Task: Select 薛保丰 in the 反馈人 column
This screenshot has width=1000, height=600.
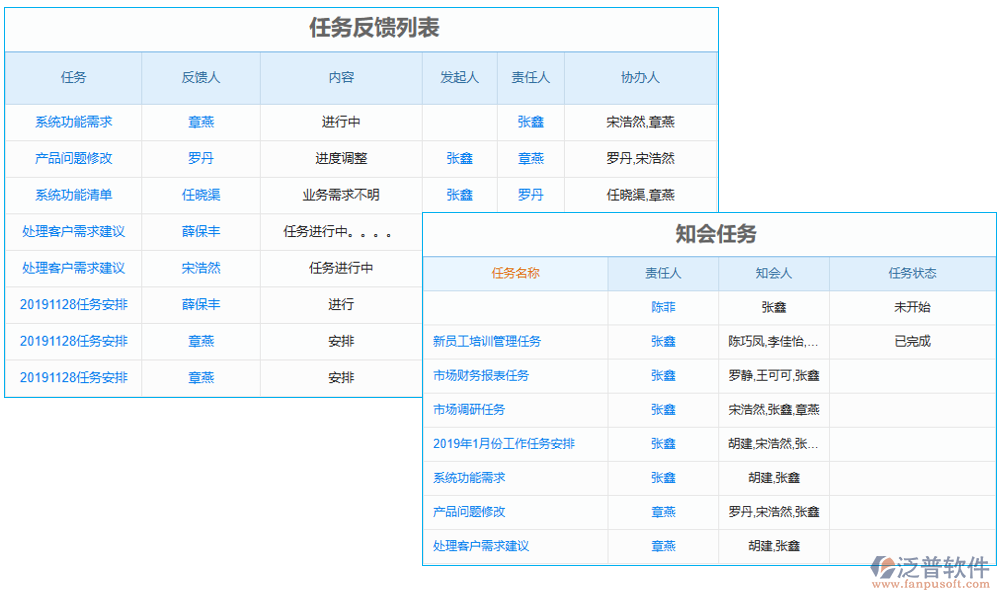Action: coord(200,231)
